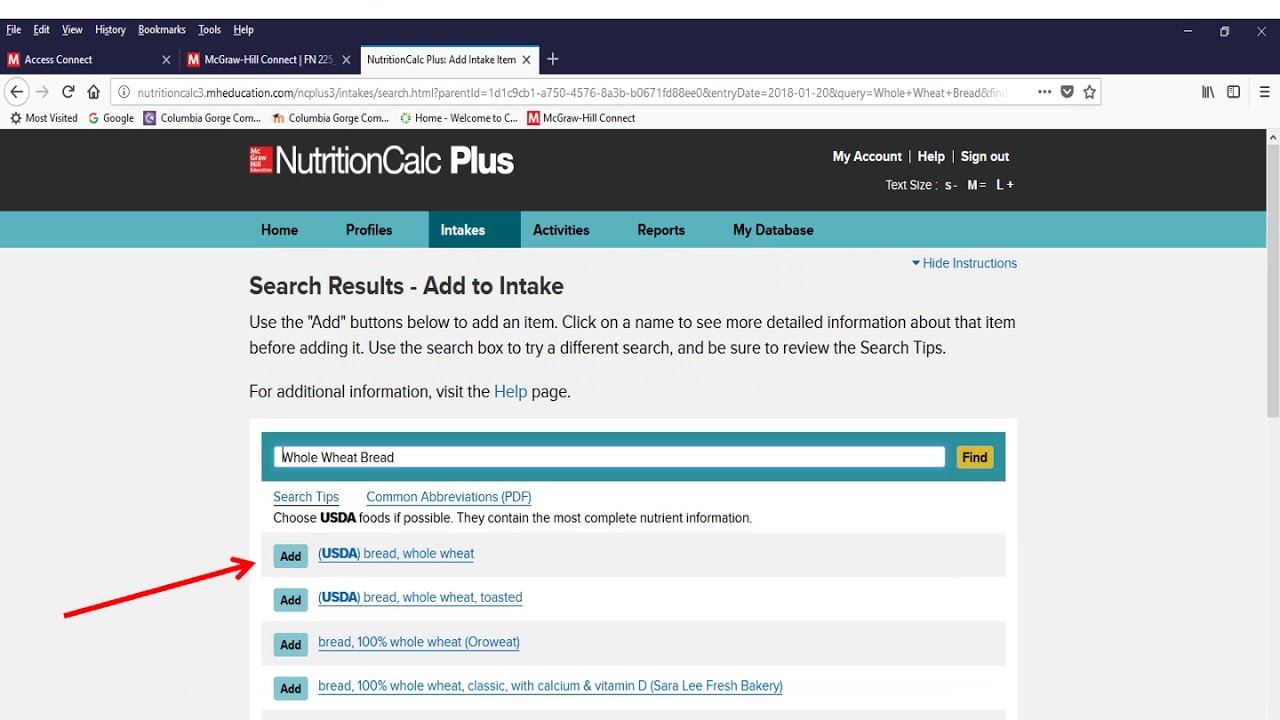Open details for (USDA) bread, whole wheat
The height and width of the screenshot is (720, 1280).
396,554
